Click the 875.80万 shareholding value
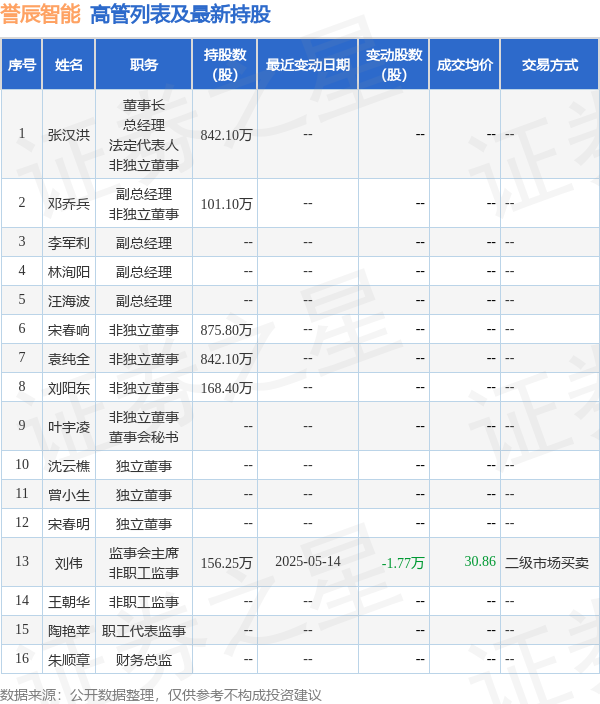600x704 pixels. (226, 330)
